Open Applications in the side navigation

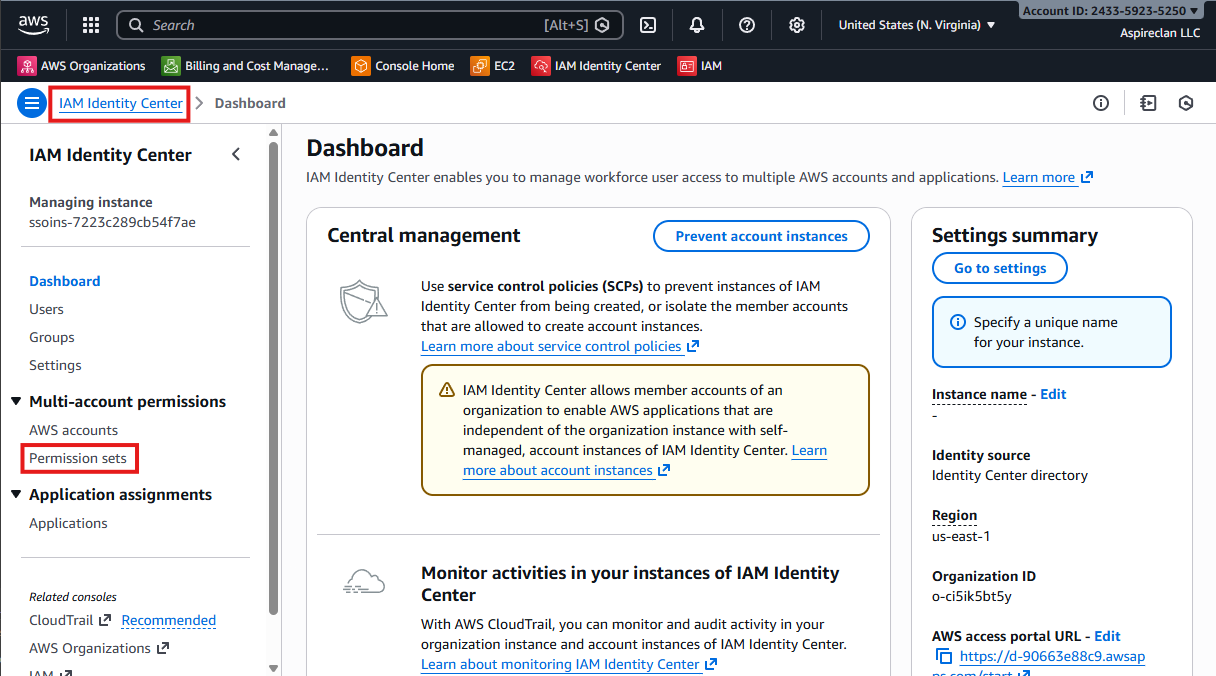point(68,523)
